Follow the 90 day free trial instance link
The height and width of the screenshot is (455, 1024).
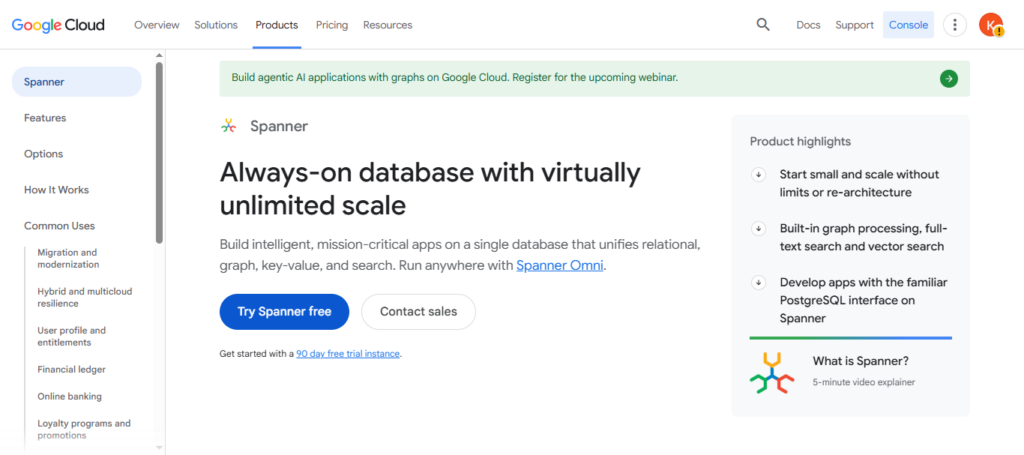click(347, 353)
